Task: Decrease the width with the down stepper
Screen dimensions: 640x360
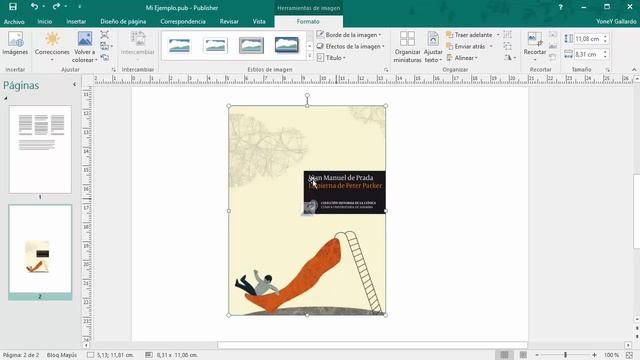Action: [605, 56]
